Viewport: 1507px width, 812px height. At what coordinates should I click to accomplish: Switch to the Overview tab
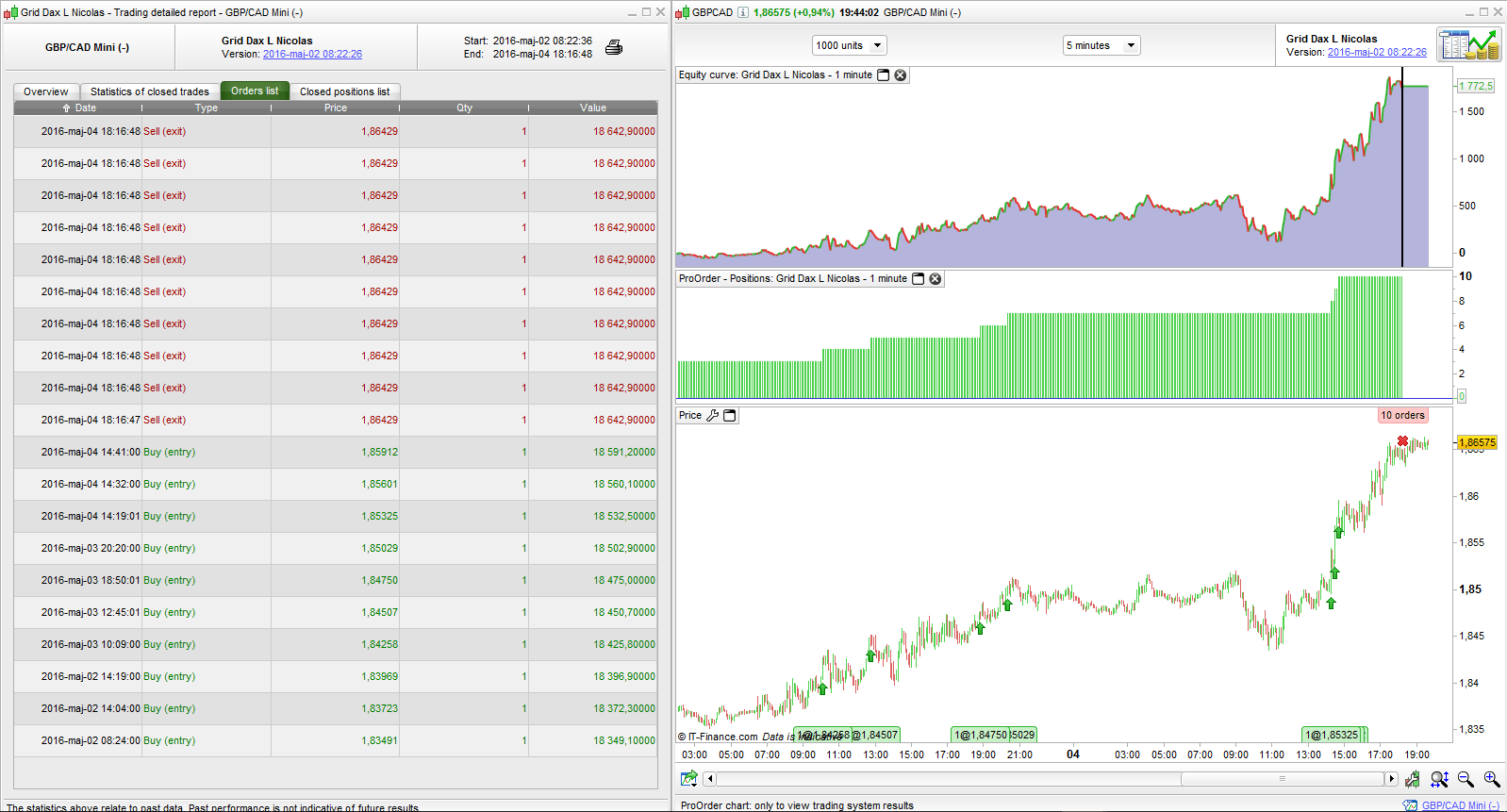(46, 91)
